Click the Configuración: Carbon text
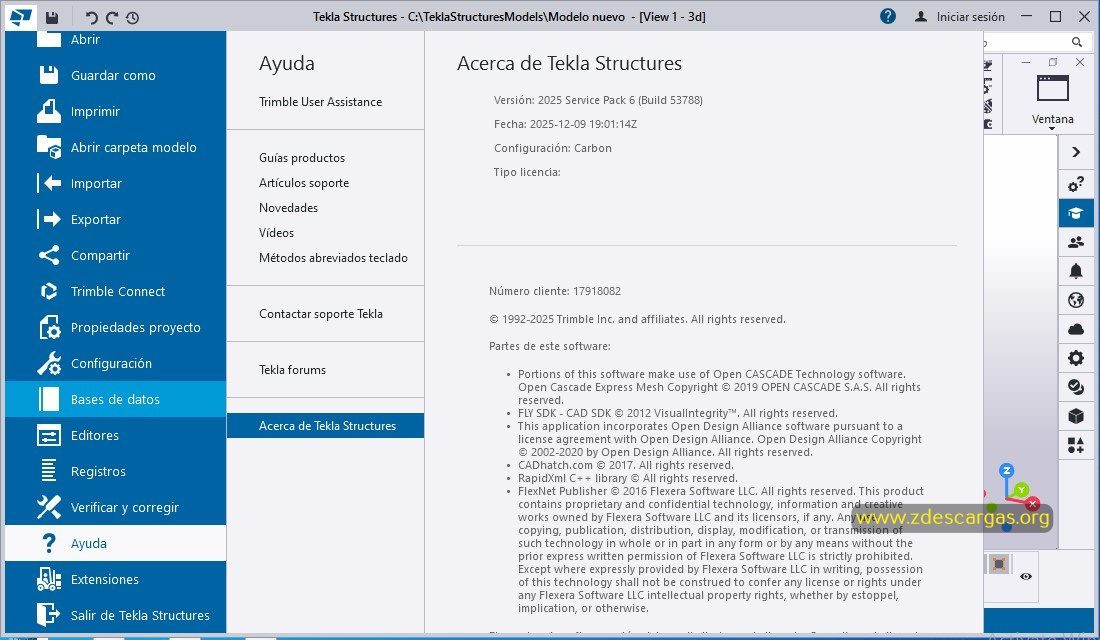 click(x=553, y=148)
